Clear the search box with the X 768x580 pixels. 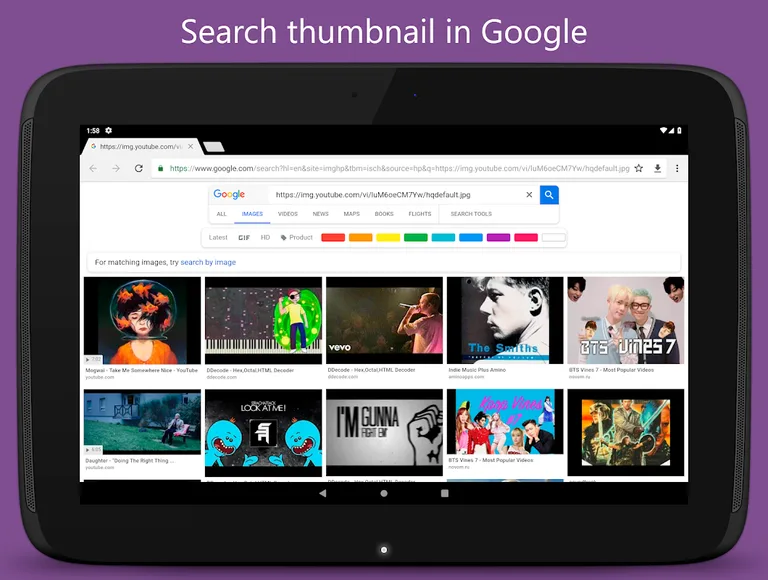[529, 195]
